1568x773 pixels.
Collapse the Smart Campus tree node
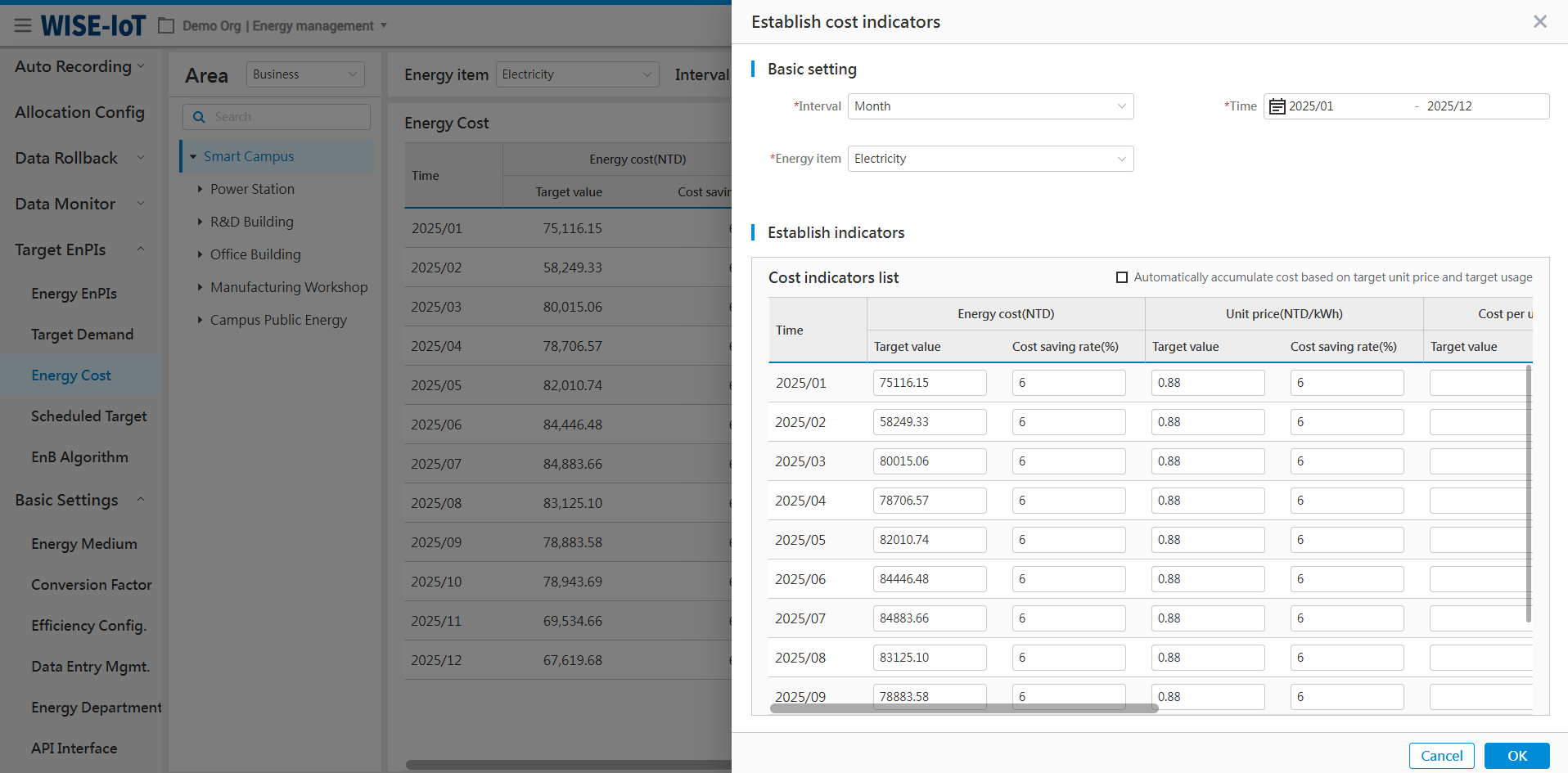(x=193, y=156)
